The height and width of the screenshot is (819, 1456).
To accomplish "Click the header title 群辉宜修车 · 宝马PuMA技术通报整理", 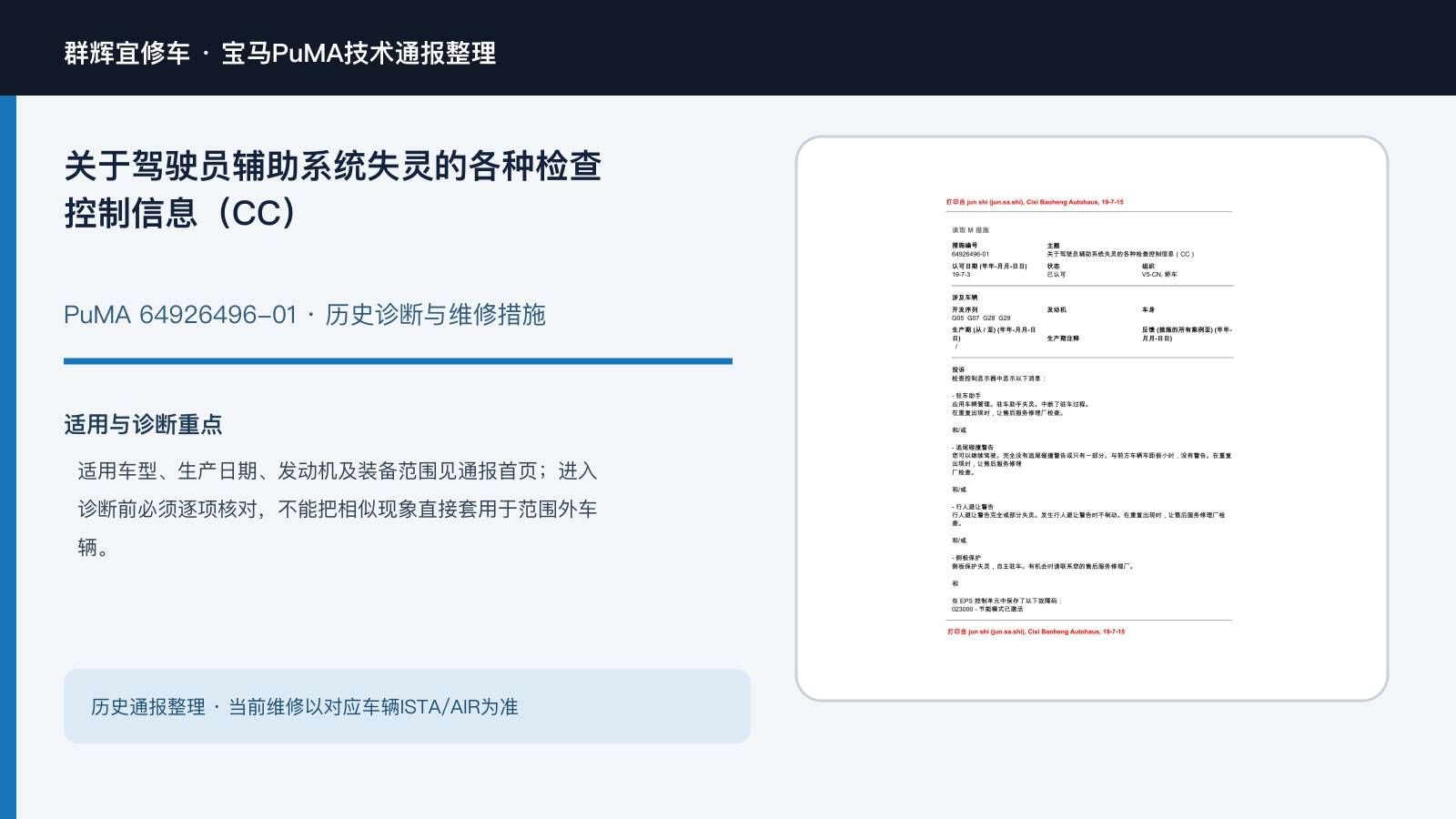I will click(x=280, y=53).
